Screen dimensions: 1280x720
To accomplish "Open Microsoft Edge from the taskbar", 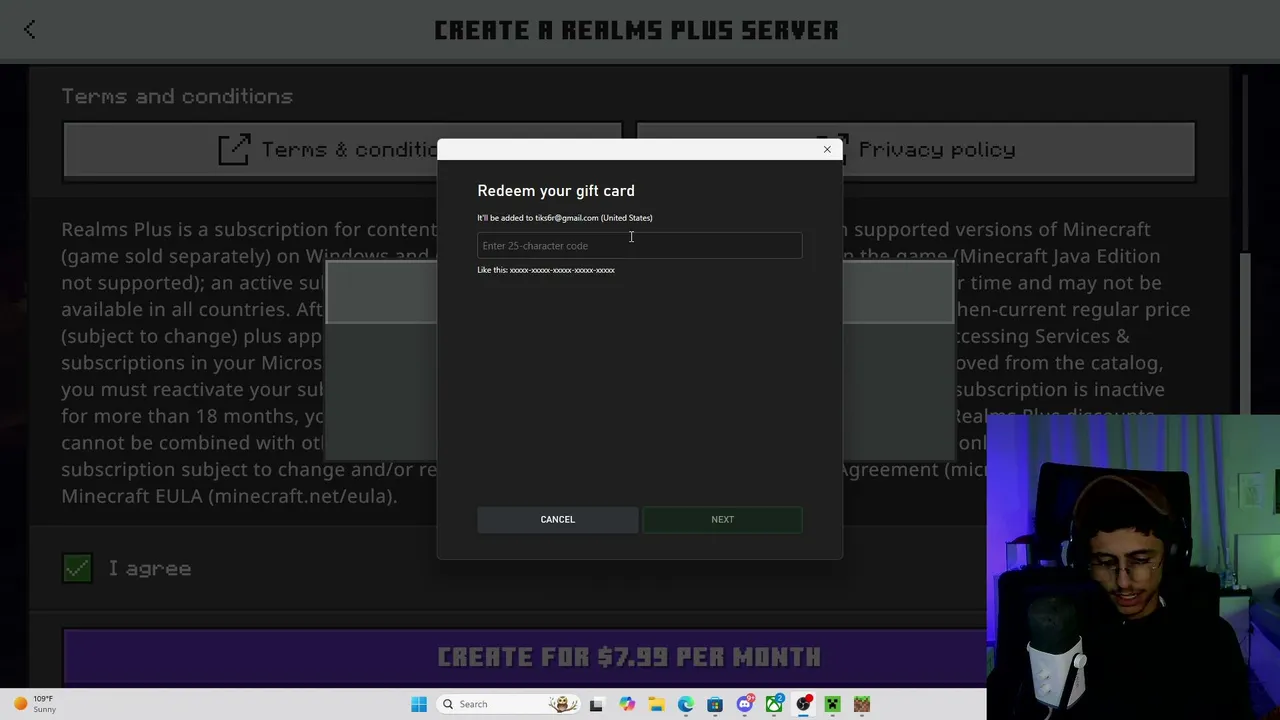I will tap(686, 704).
